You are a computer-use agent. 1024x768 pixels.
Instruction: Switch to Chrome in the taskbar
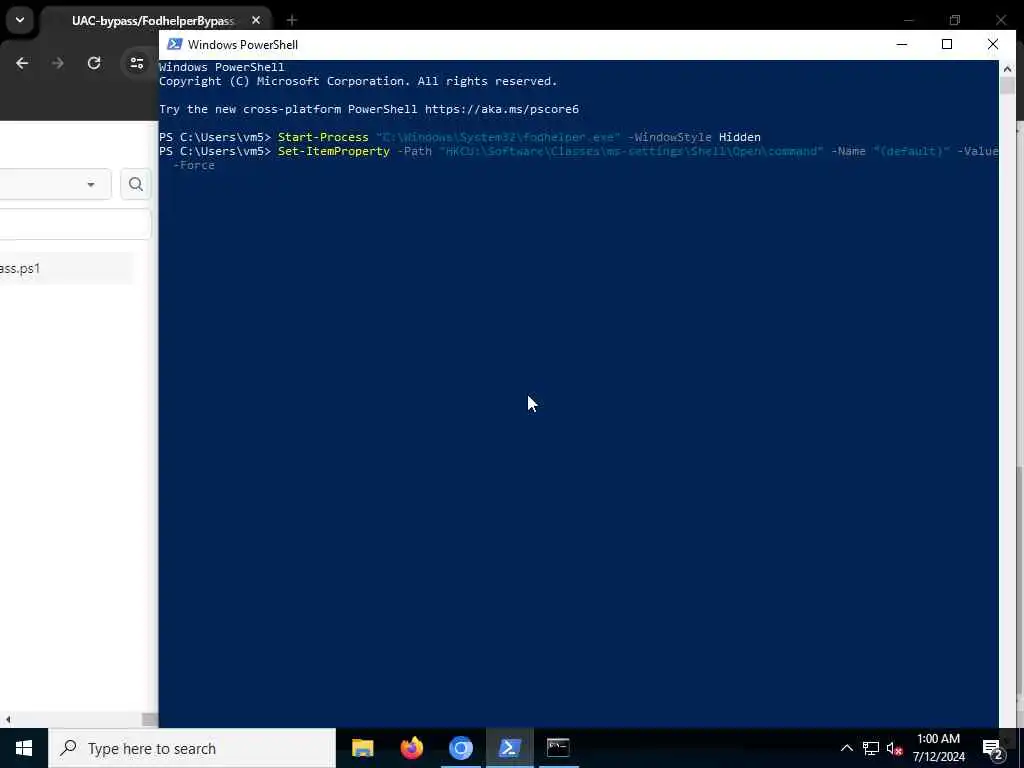460,748
